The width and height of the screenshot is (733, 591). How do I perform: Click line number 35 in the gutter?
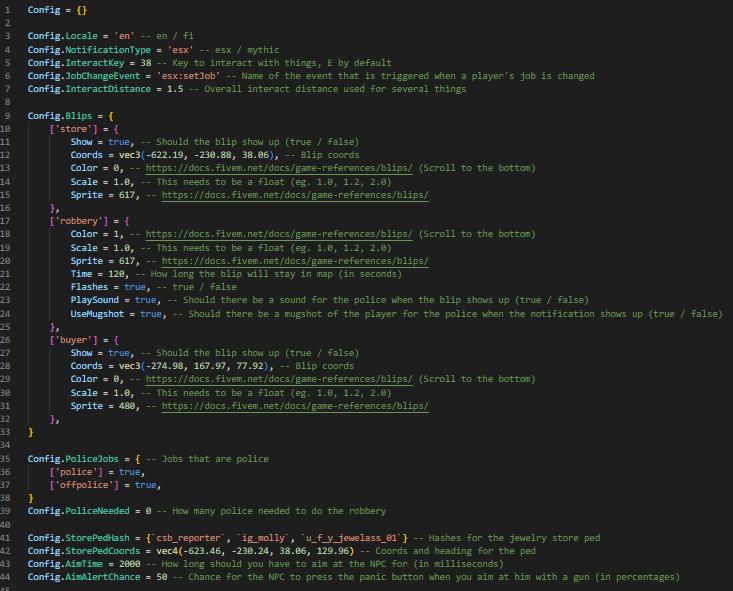(5, 459)
